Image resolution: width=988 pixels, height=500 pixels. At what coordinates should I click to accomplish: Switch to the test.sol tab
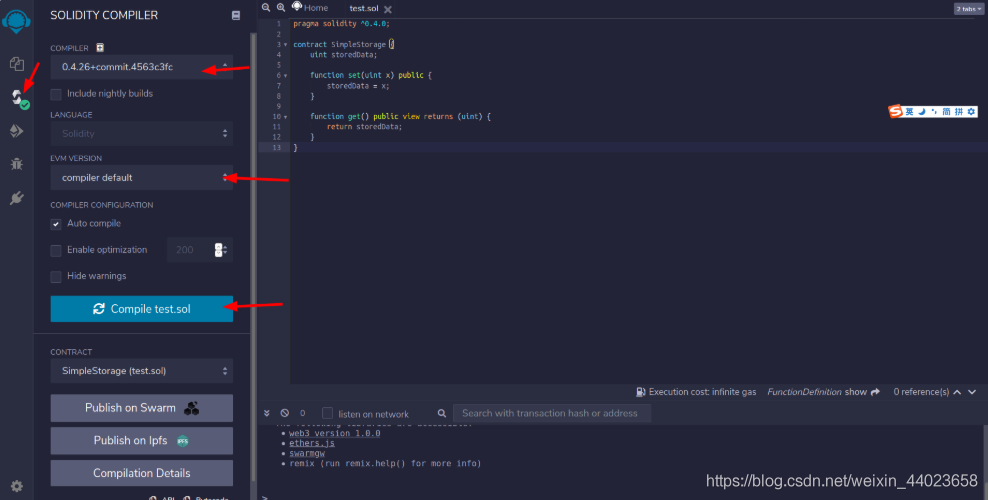point(364,8)
